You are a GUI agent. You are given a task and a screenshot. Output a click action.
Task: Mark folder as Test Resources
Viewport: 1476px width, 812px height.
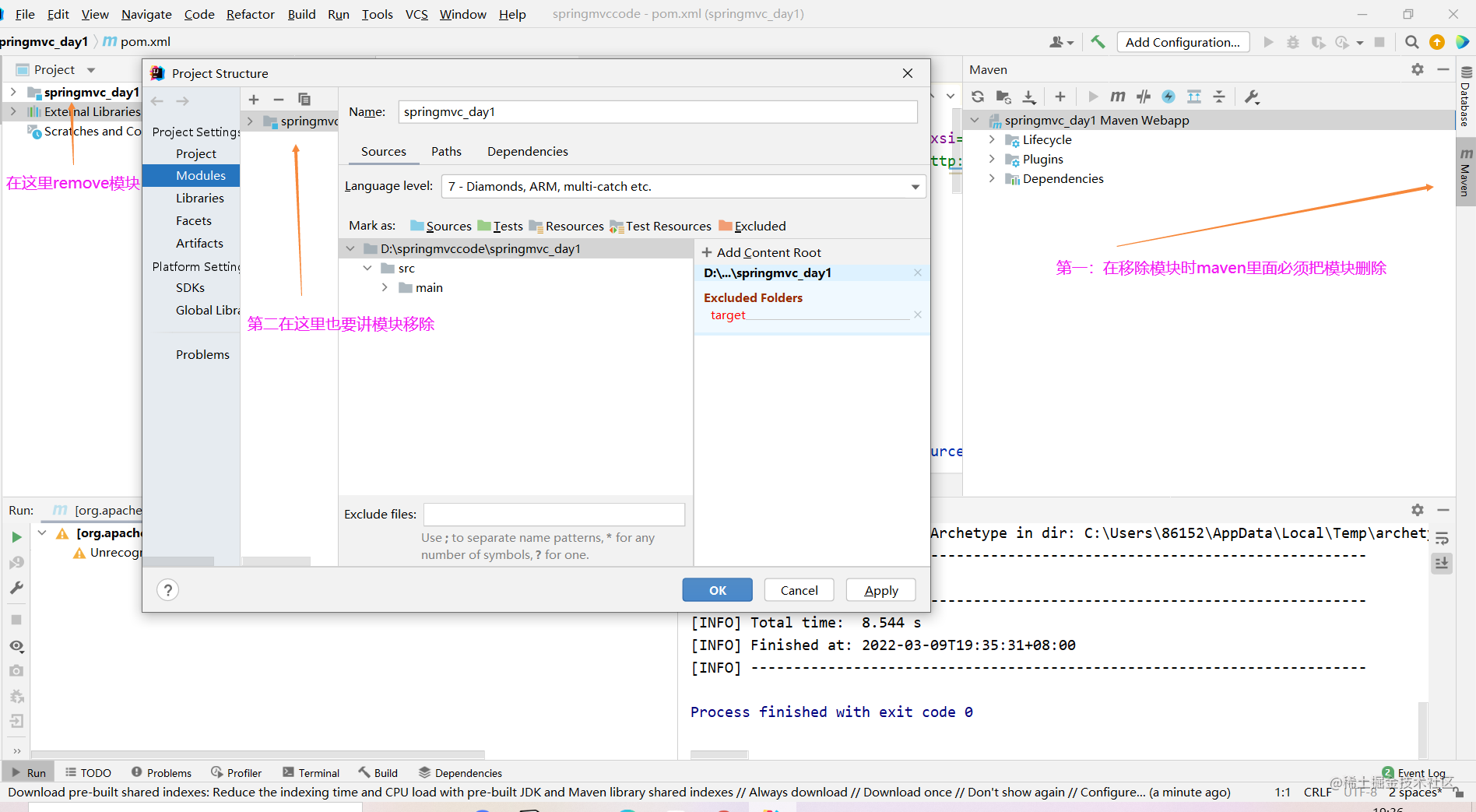pos(661,226)
